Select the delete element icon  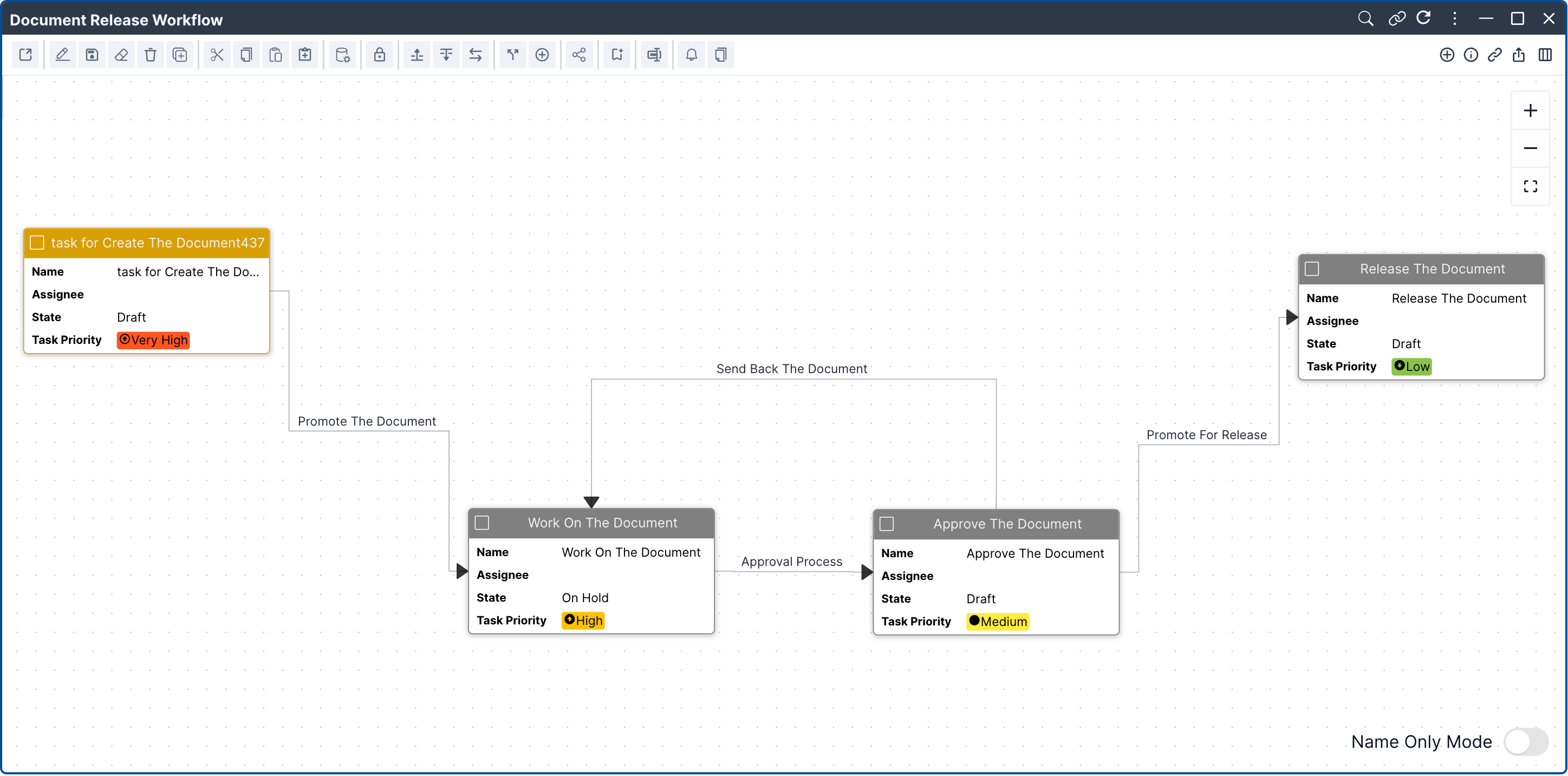[150, 56]
